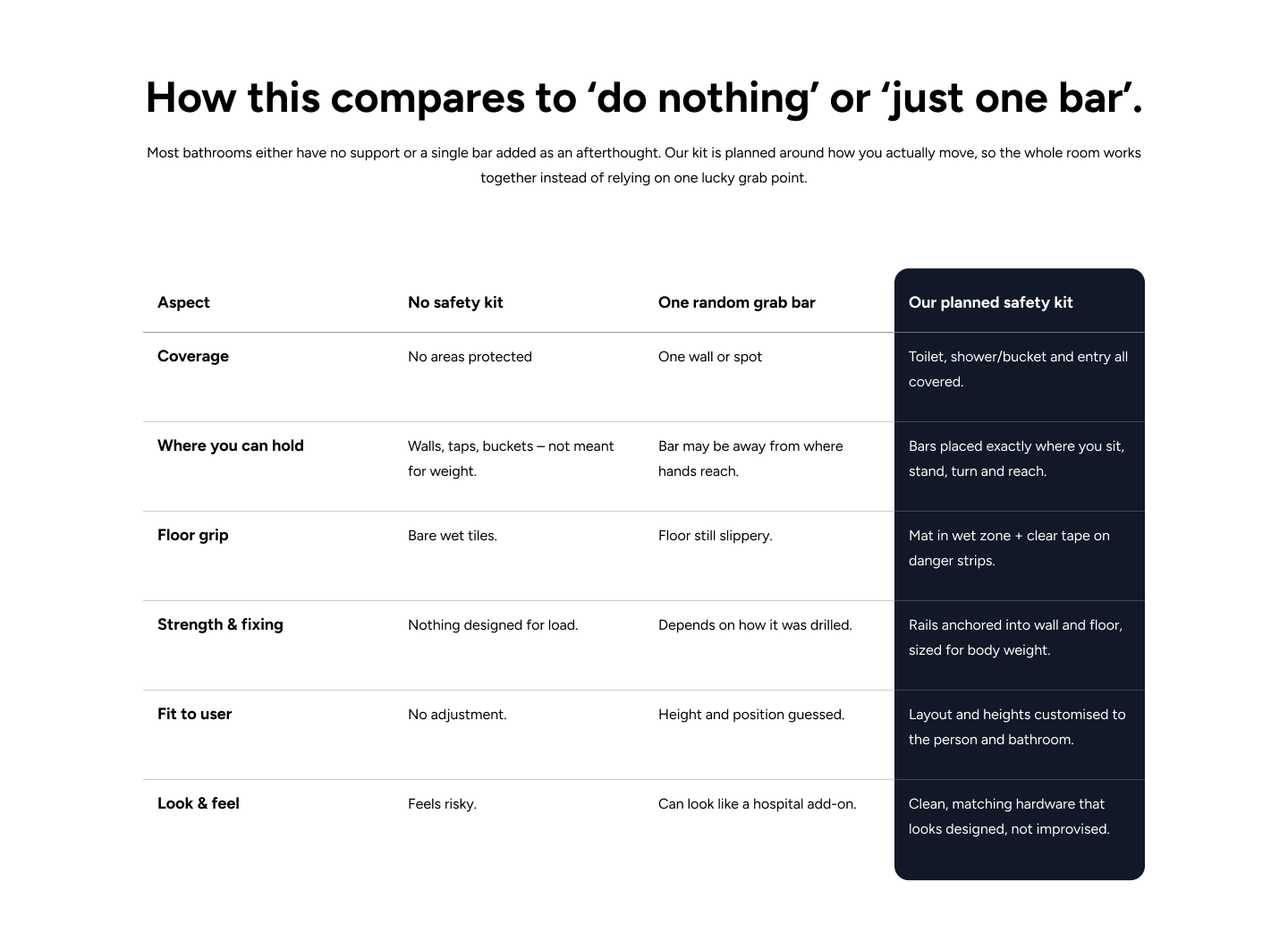Click the 'No safety kit' column header
This screenshot has height=941, width=1288.
click(455, 302)
